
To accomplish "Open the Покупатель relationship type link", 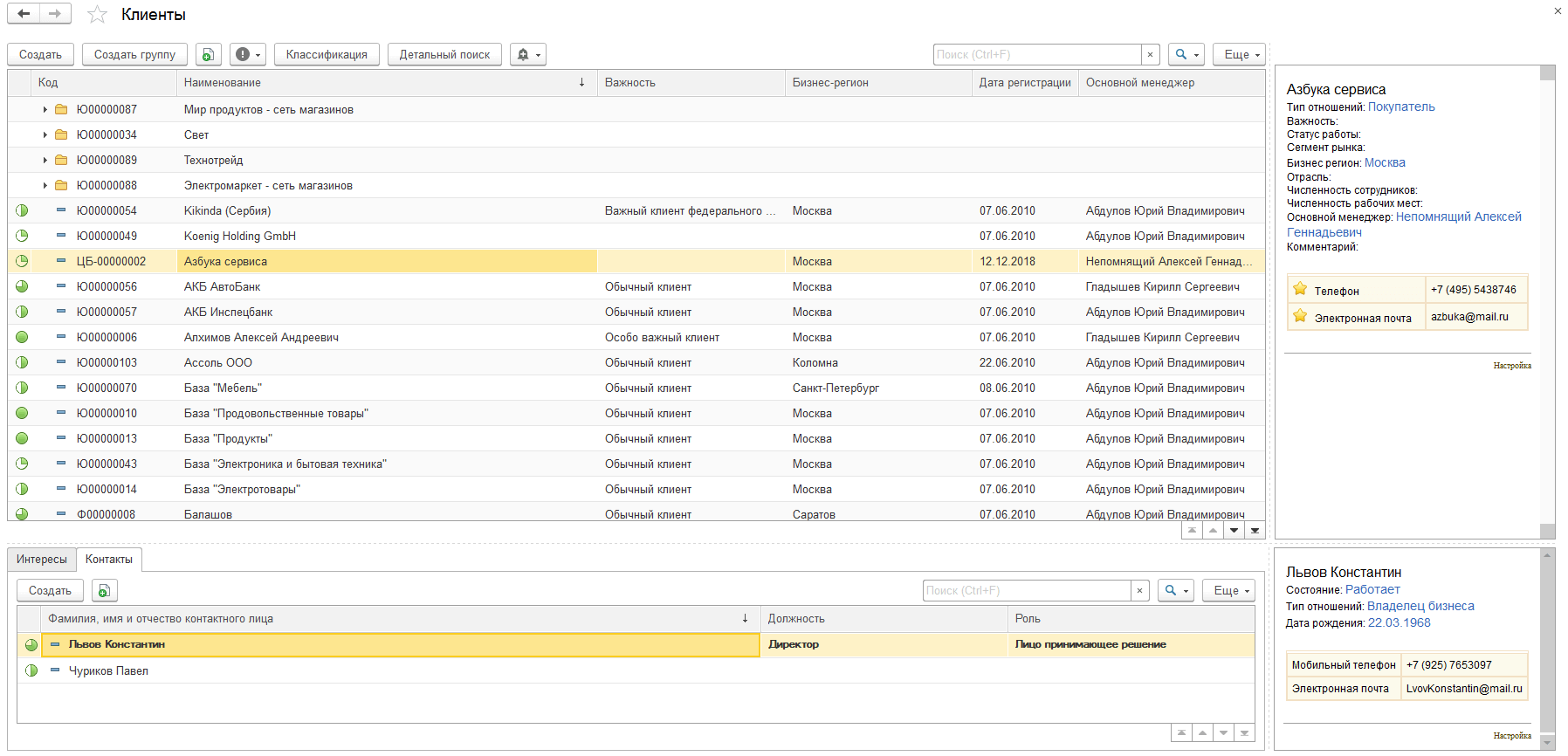I will pyautogui.click(x=1400, y=107).
